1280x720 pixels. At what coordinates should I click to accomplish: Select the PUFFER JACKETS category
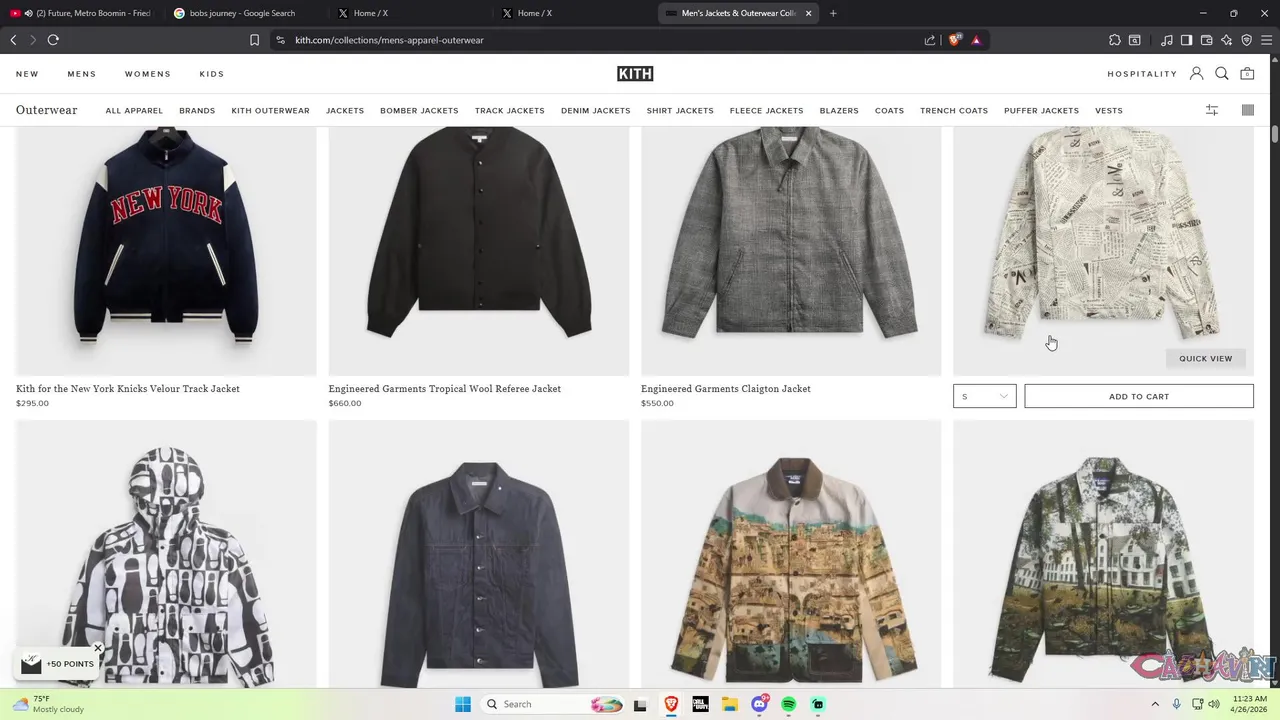click(1041, 110)
